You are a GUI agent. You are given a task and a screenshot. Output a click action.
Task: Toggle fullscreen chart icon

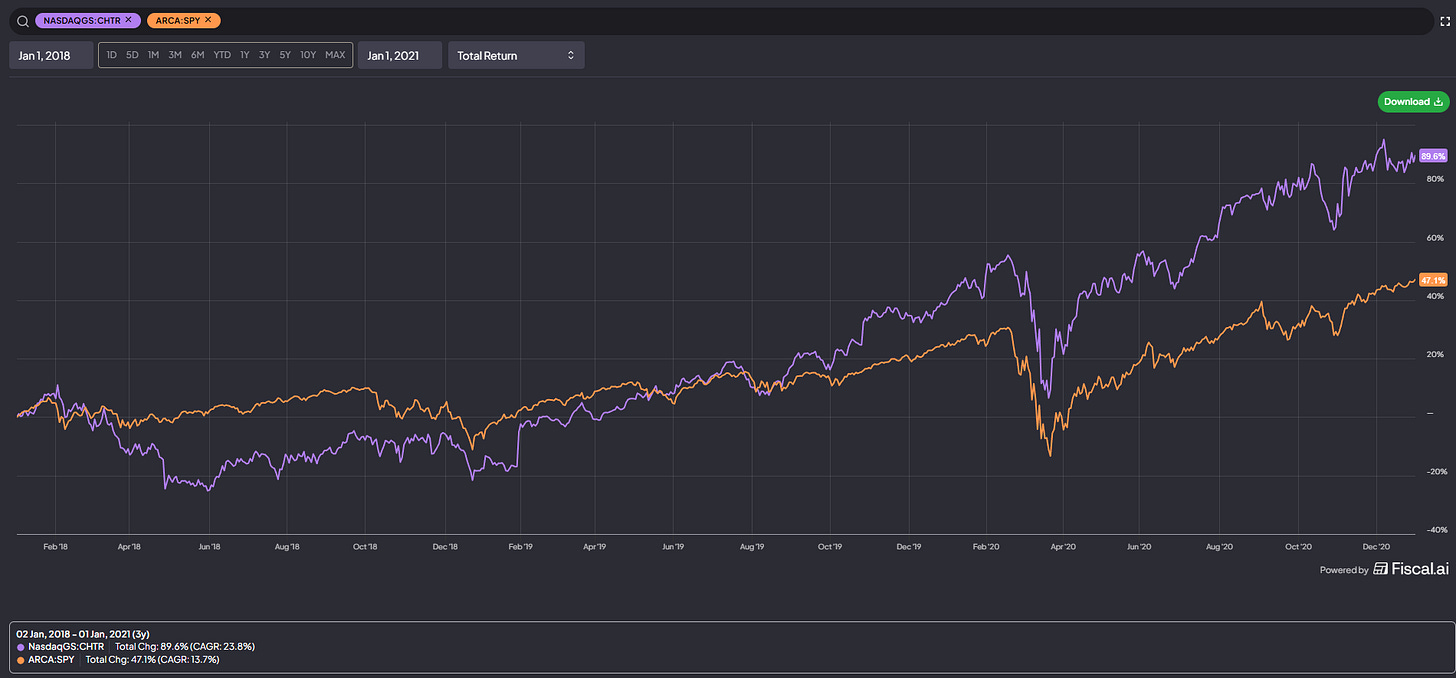pos(1444,21)
